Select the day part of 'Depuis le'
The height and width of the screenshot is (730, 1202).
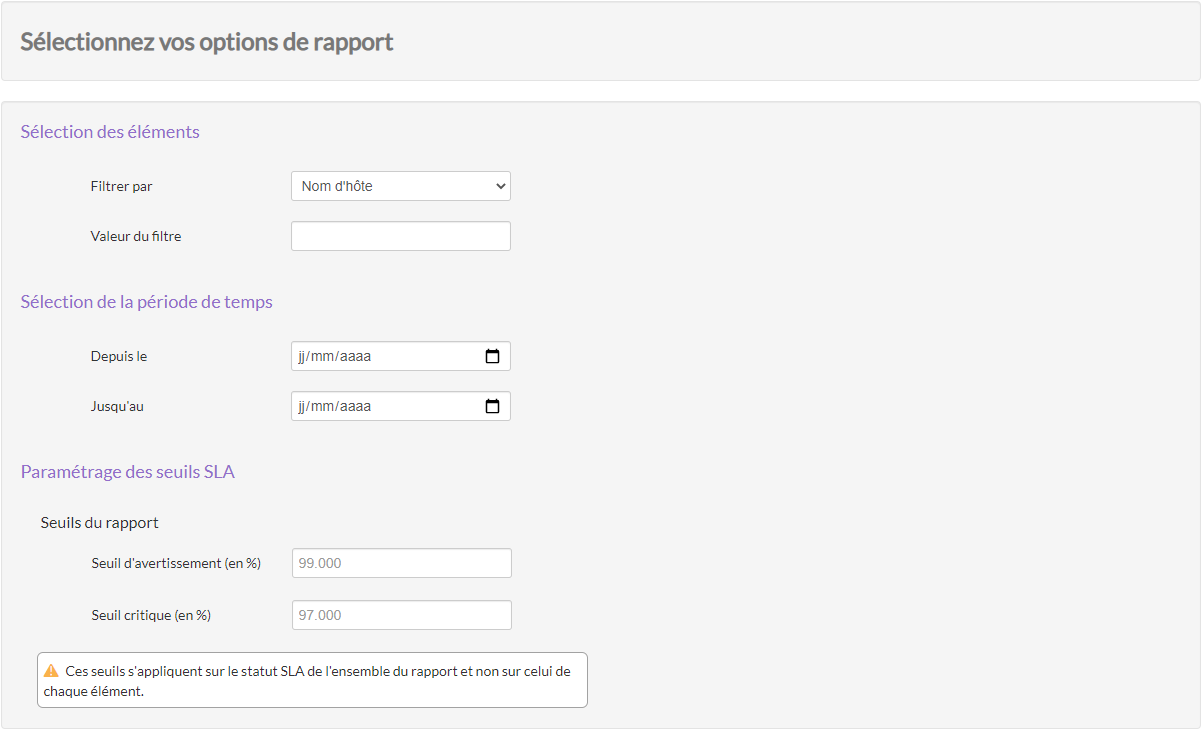pos(302,356)
